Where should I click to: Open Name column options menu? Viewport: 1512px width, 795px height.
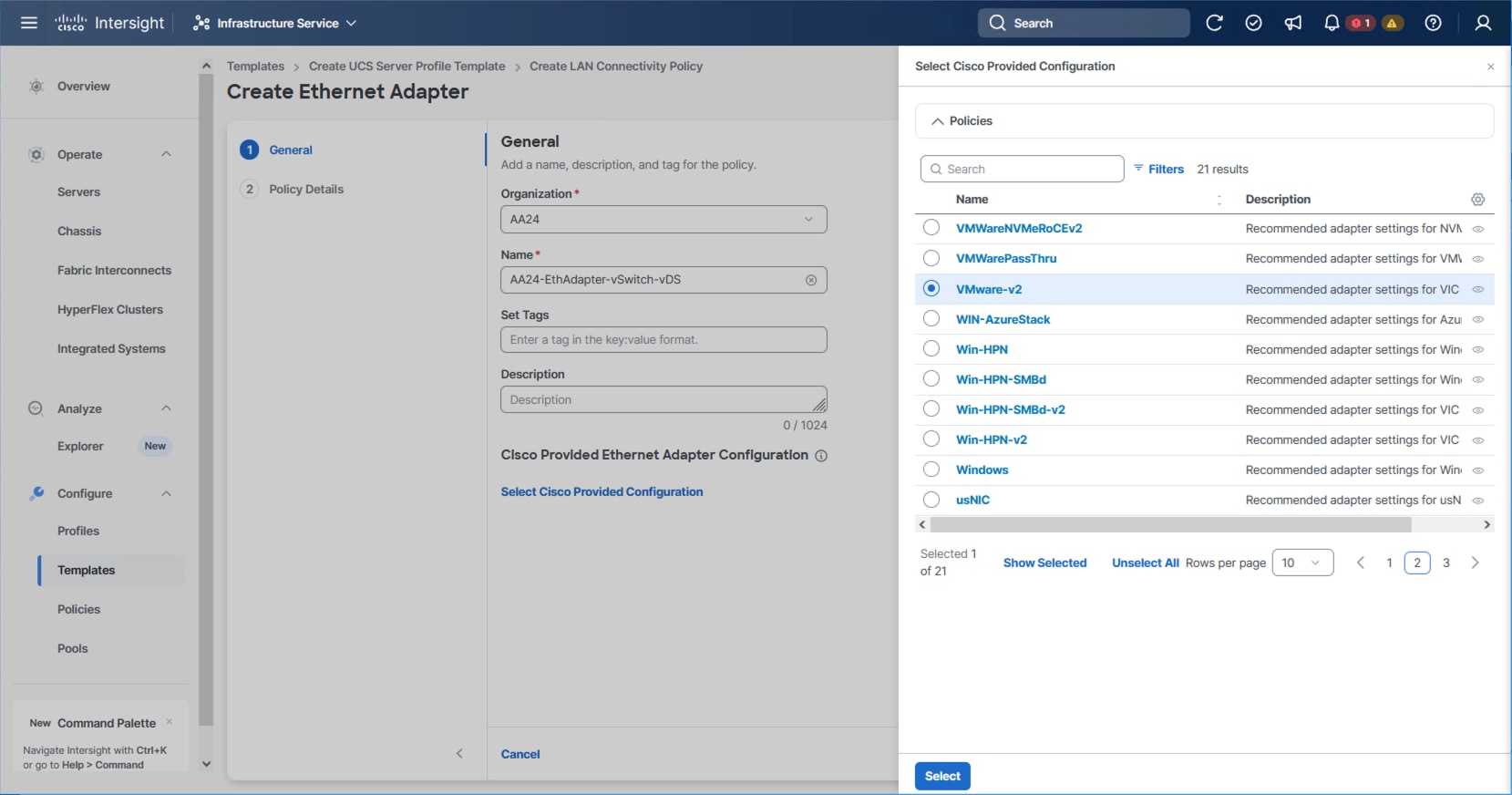[x=1219, y=200]
